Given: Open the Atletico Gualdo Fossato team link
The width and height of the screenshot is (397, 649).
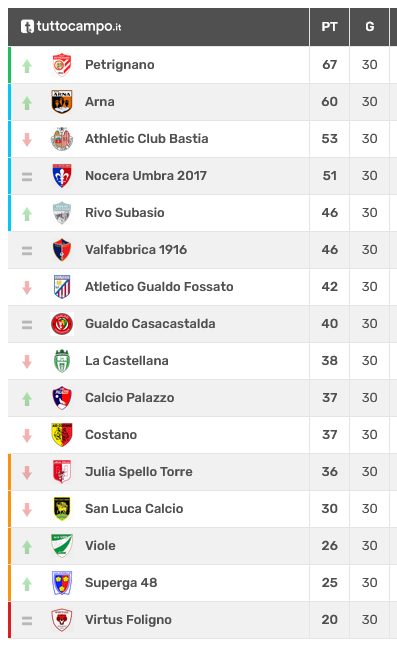Looking at the screenshot, I should [159, 286].
